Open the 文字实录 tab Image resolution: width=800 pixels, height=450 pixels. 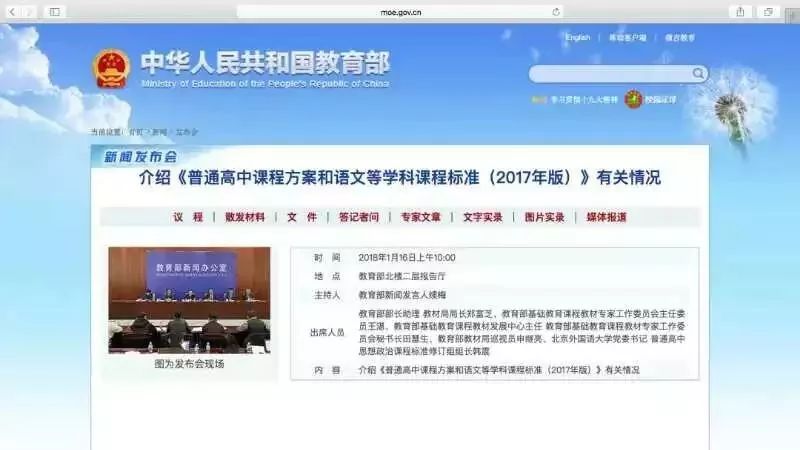tap(483, 217)
